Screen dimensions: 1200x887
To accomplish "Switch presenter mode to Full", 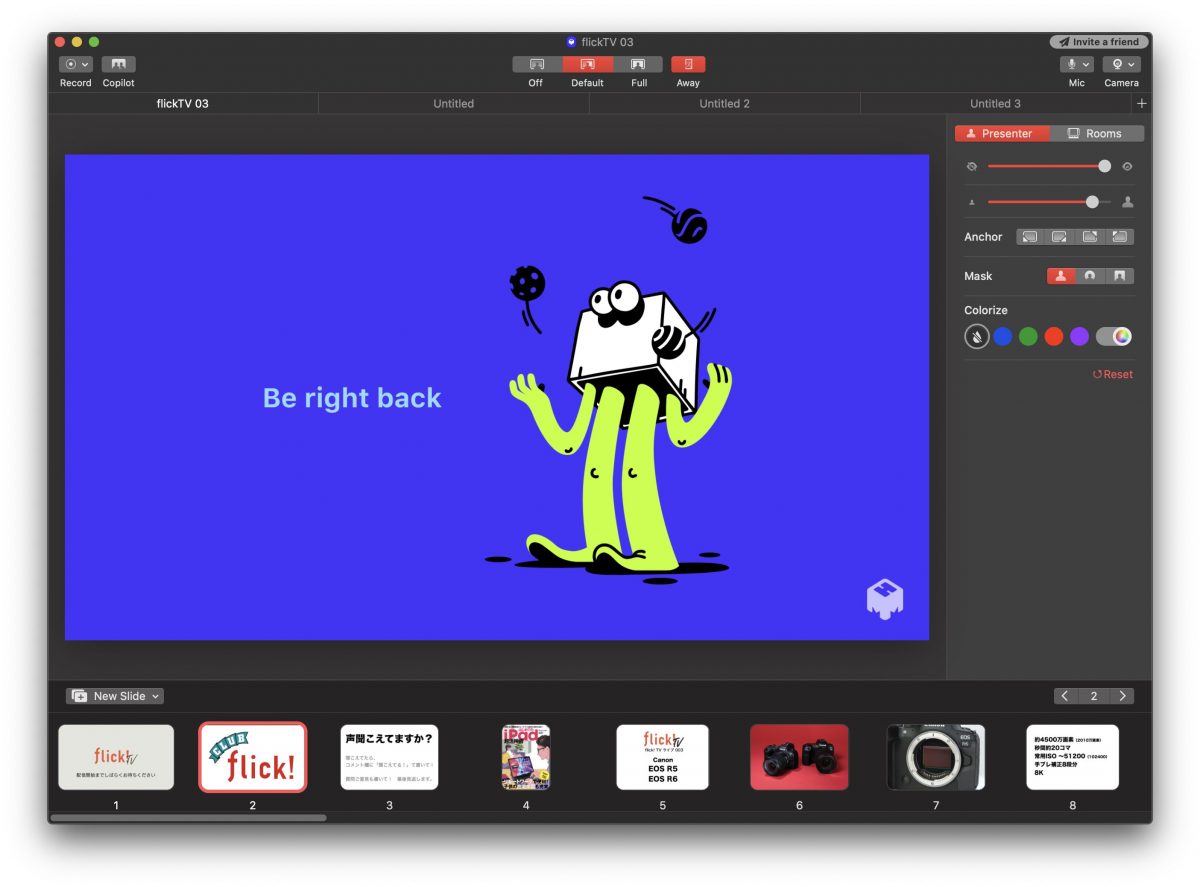I will 638,65.
